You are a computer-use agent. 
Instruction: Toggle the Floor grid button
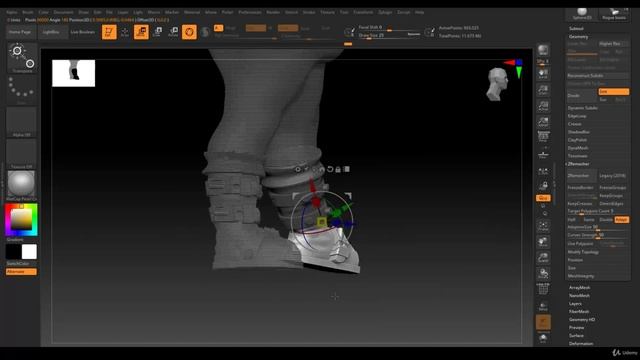tap(543, 154)
